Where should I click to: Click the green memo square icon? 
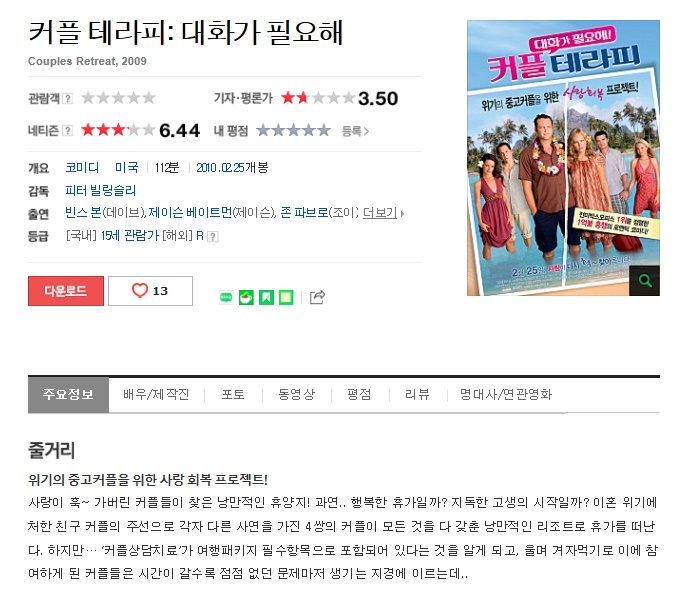[x=286, y=297]
